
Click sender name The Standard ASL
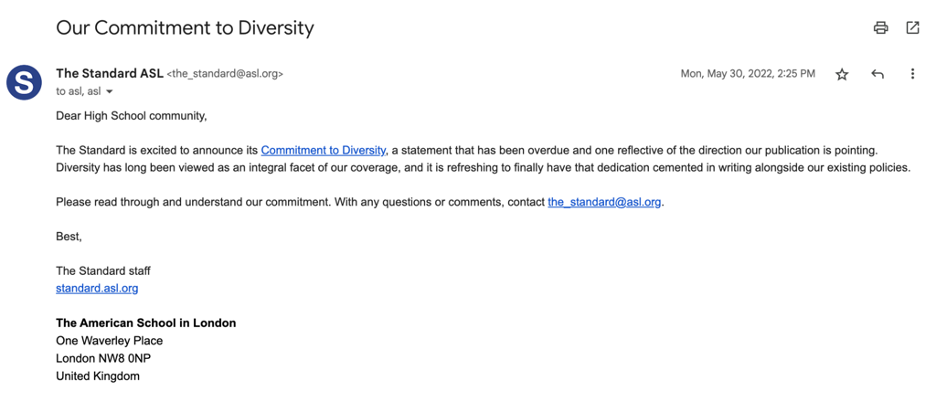pyautogui.click(x=109, y=73)
